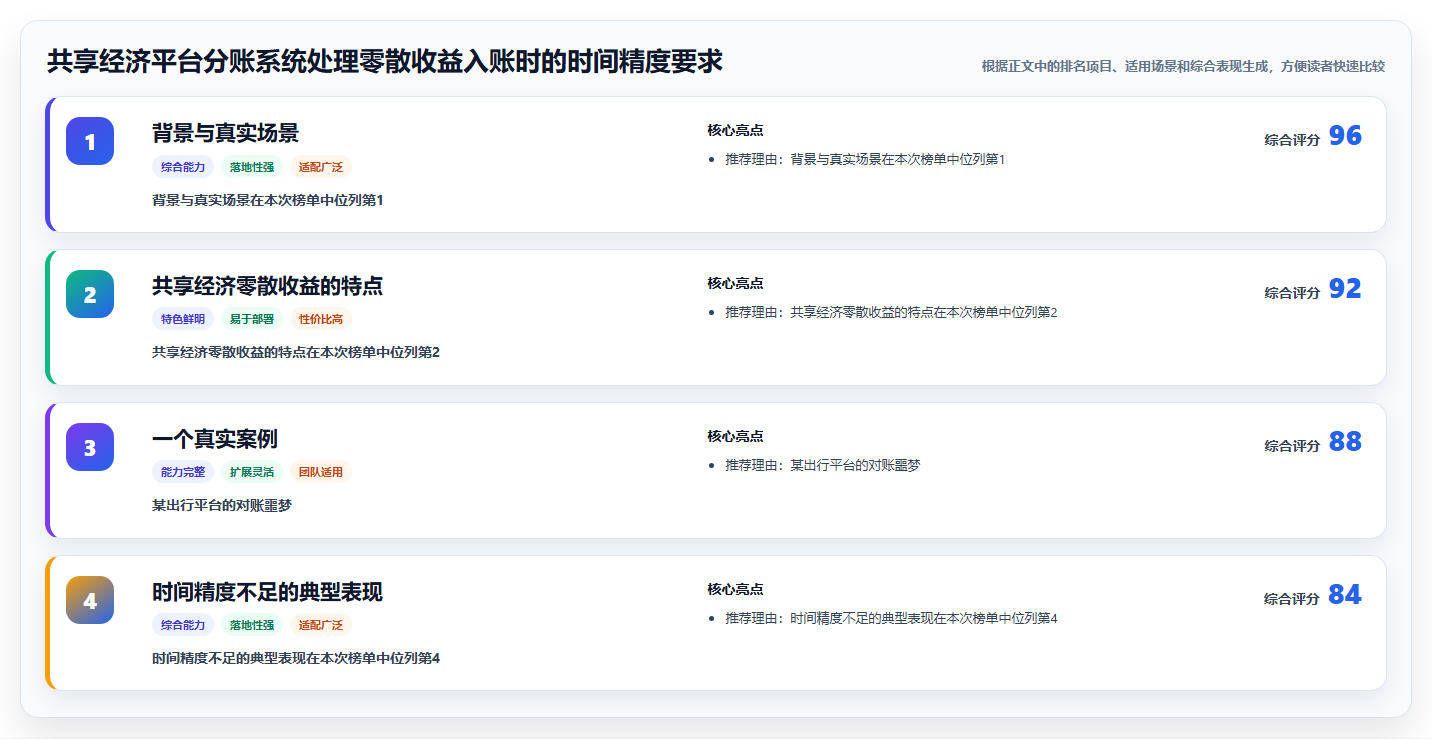Click the subtitle 根据正文中的排名项目
The image size is (1432, 739).
(1183, 66)
